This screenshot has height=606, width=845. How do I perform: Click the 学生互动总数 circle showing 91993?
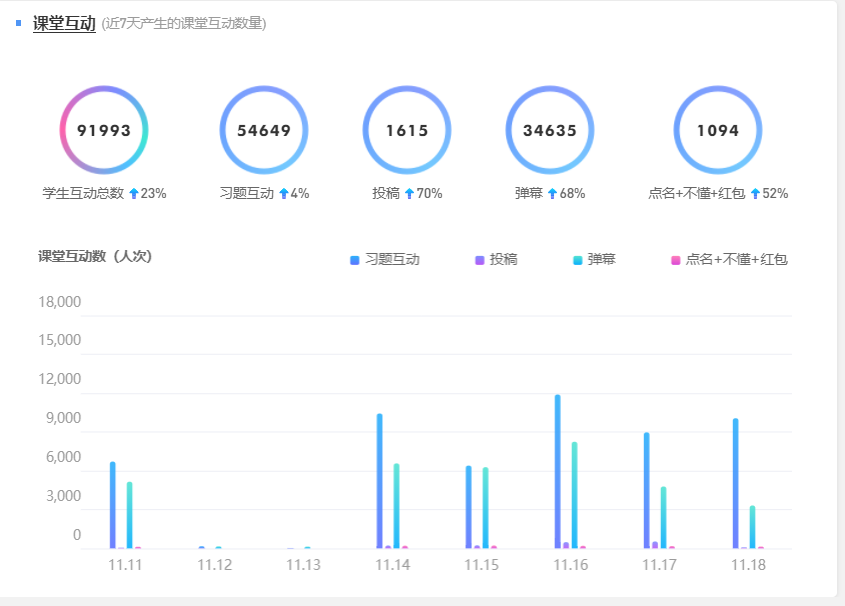[104, 130]
